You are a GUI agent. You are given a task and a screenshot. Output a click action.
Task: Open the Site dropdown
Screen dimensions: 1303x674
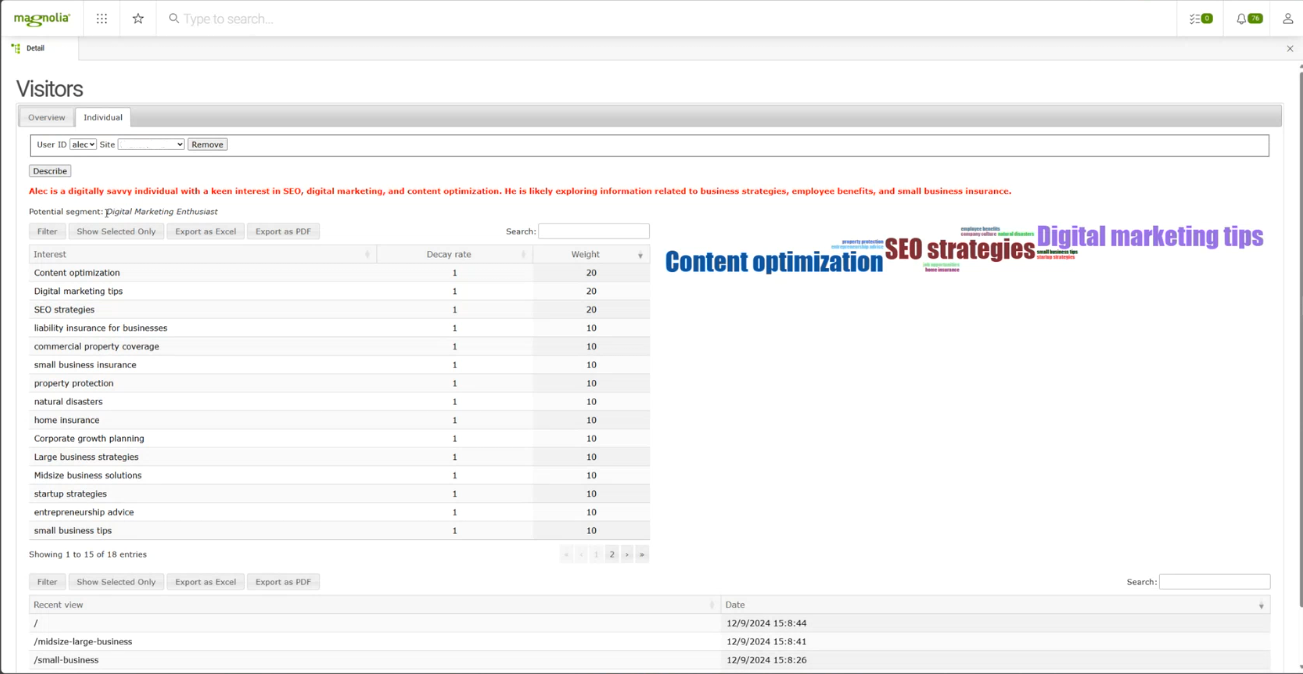point(151,145)
